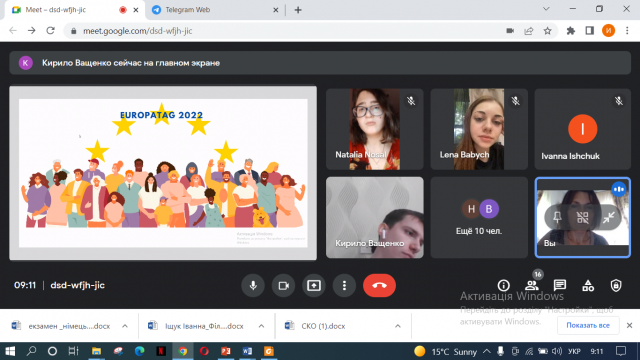The width and height of the screenshot is (640, 360).
Task: Click the EUROPATAG 2022 presentation slide
Action: point(163,173)
